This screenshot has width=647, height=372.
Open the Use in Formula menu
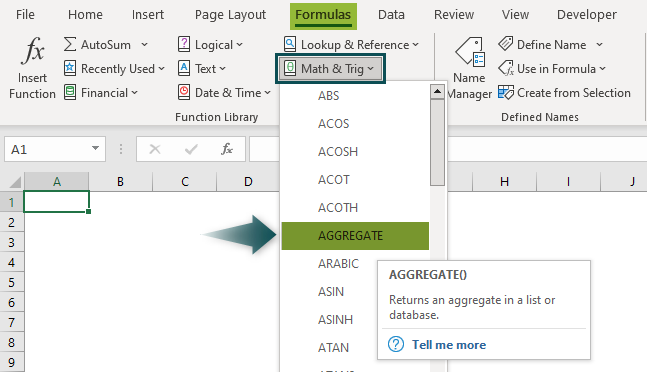(x=552, y=68)
